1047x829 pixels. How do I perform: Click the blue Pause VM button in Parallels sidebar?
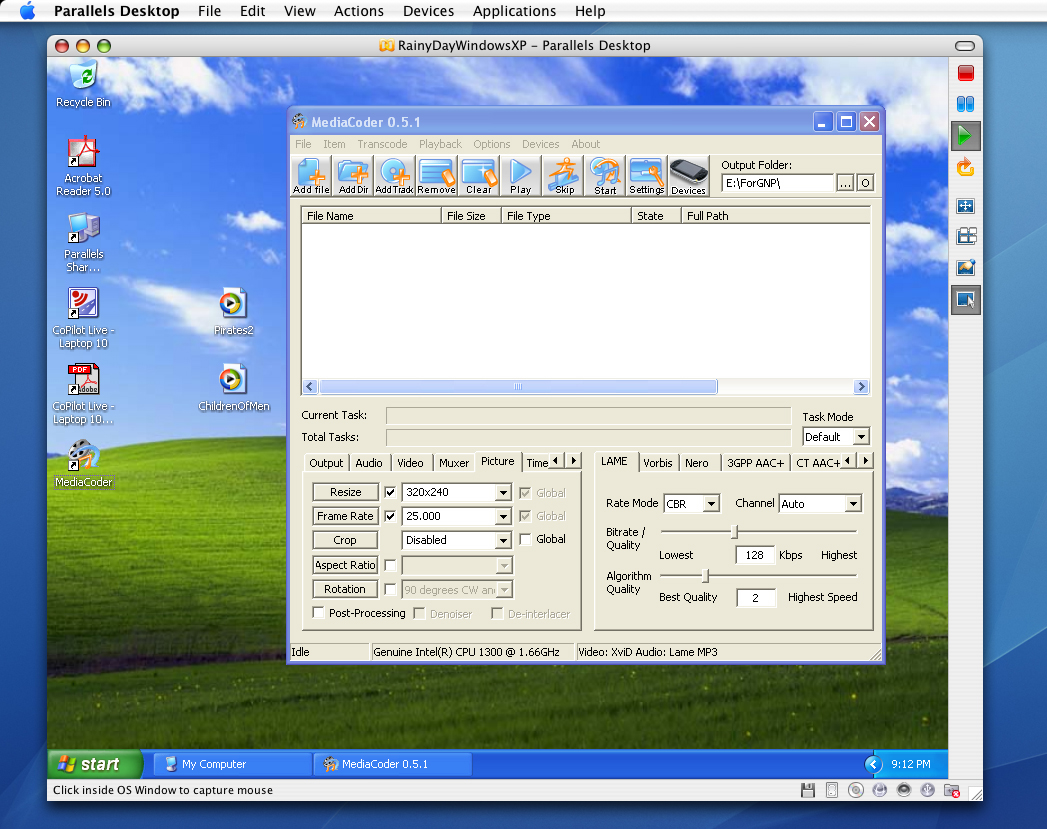click(x=966, y=104)
